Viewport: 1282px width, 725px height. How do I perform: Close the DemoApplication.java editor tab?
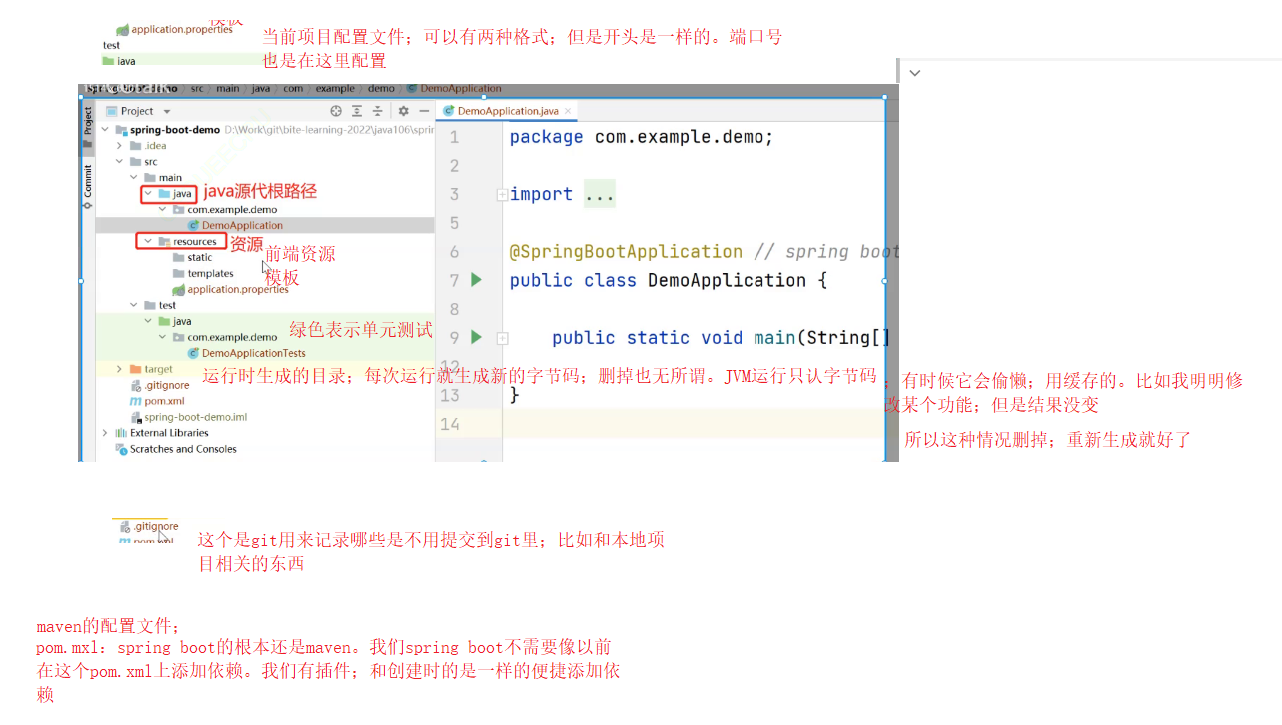[x=568, y=111]
